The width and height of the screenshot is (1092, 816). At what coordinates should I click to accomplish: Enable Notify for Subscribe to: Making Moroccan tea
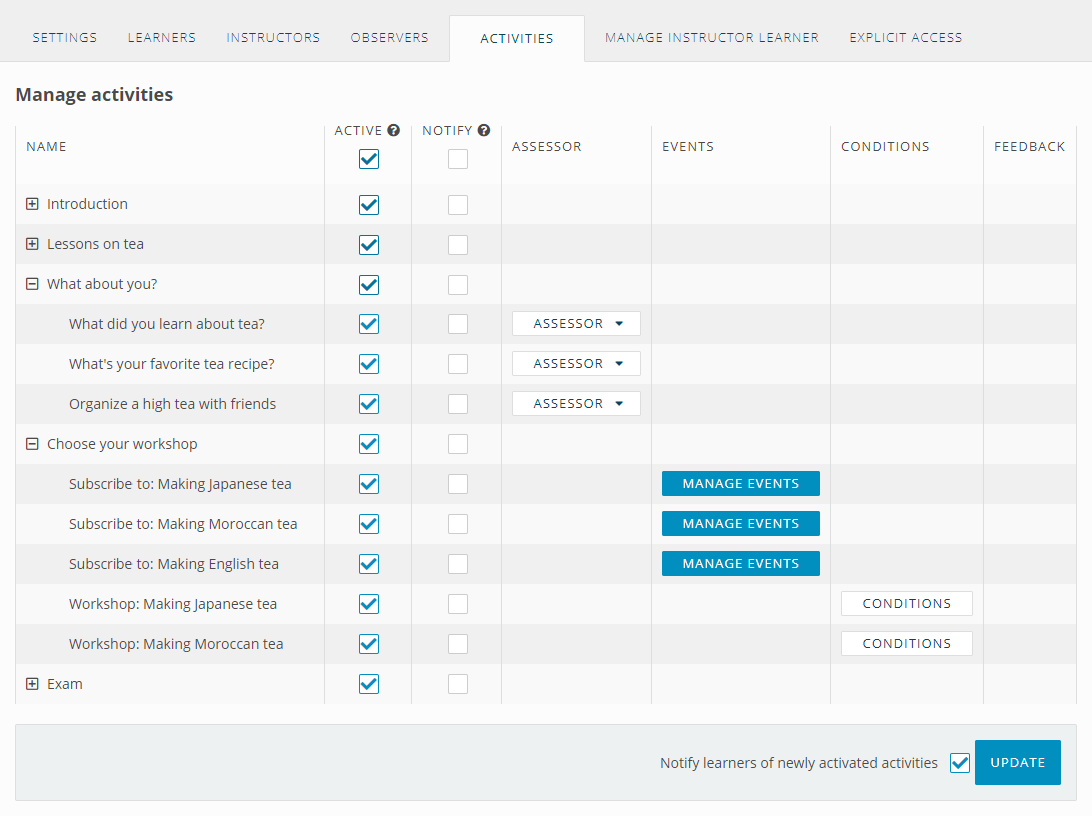click(458, 524)
